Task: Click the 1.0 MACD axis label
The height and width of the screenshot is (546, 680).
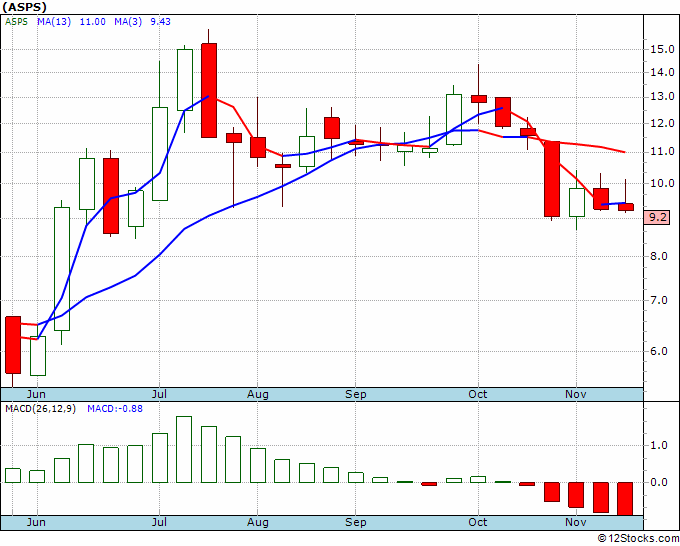Action: [x=659, y=445]
